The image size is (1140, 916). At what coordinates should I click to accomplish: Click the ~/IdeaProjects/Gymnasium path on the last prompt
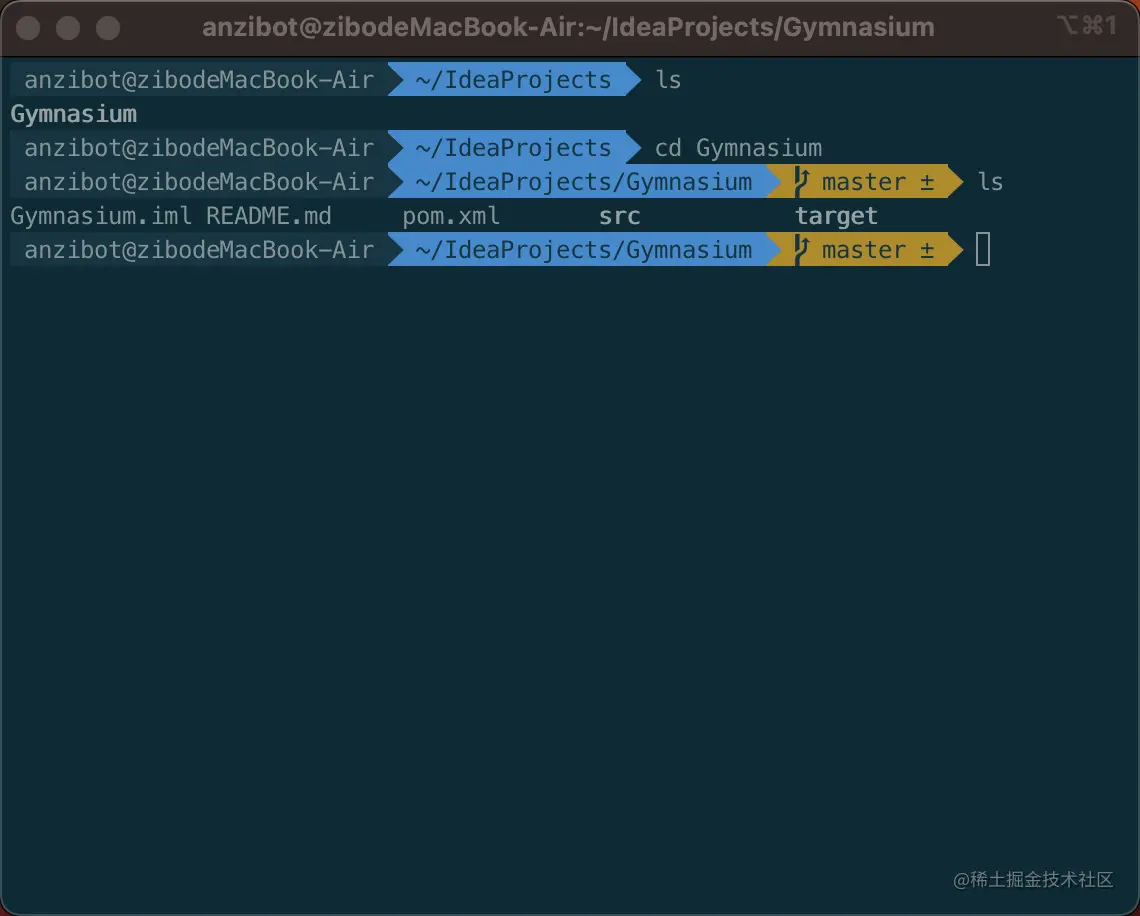click(583, 250)
